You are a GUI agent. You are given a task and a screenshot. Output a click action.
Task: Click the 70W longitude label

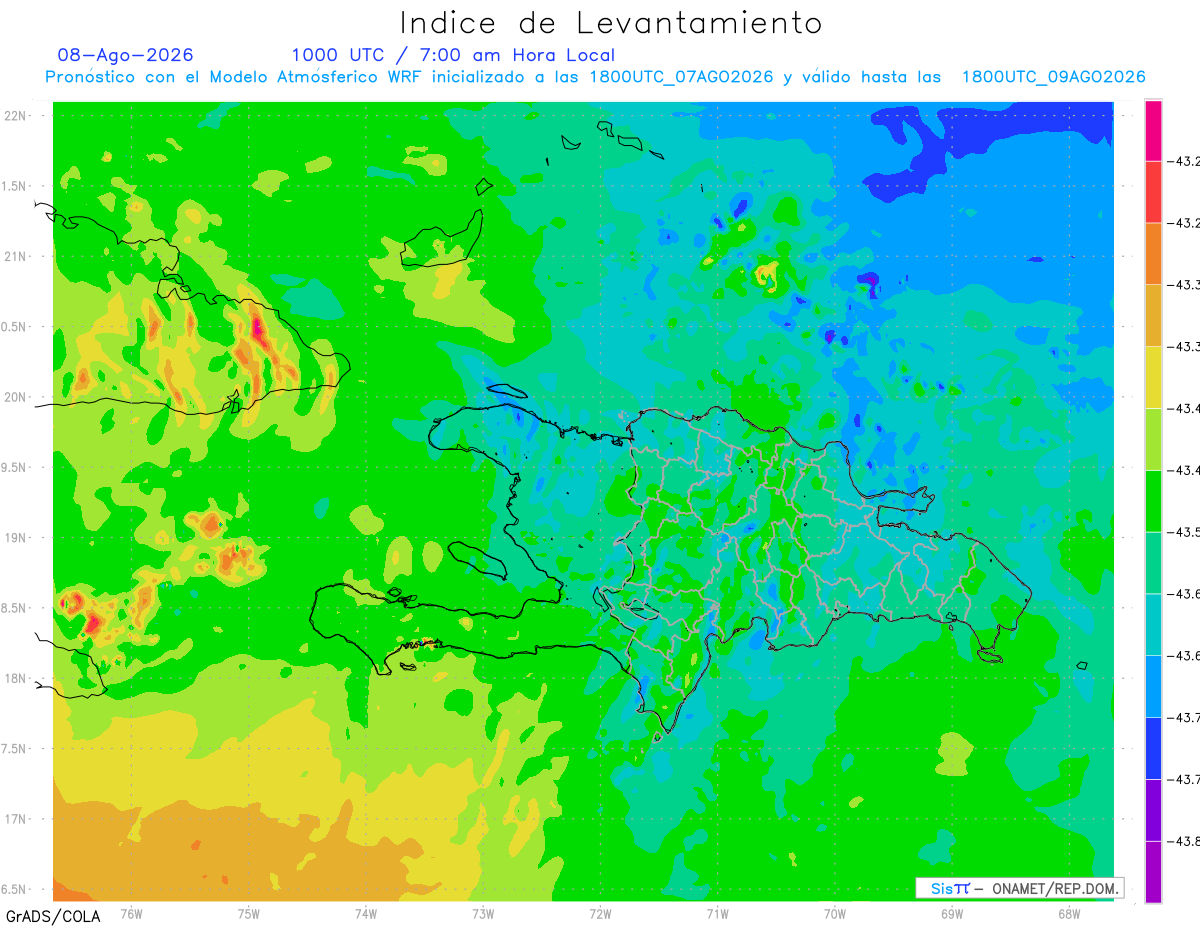click(x=835, y=914)
